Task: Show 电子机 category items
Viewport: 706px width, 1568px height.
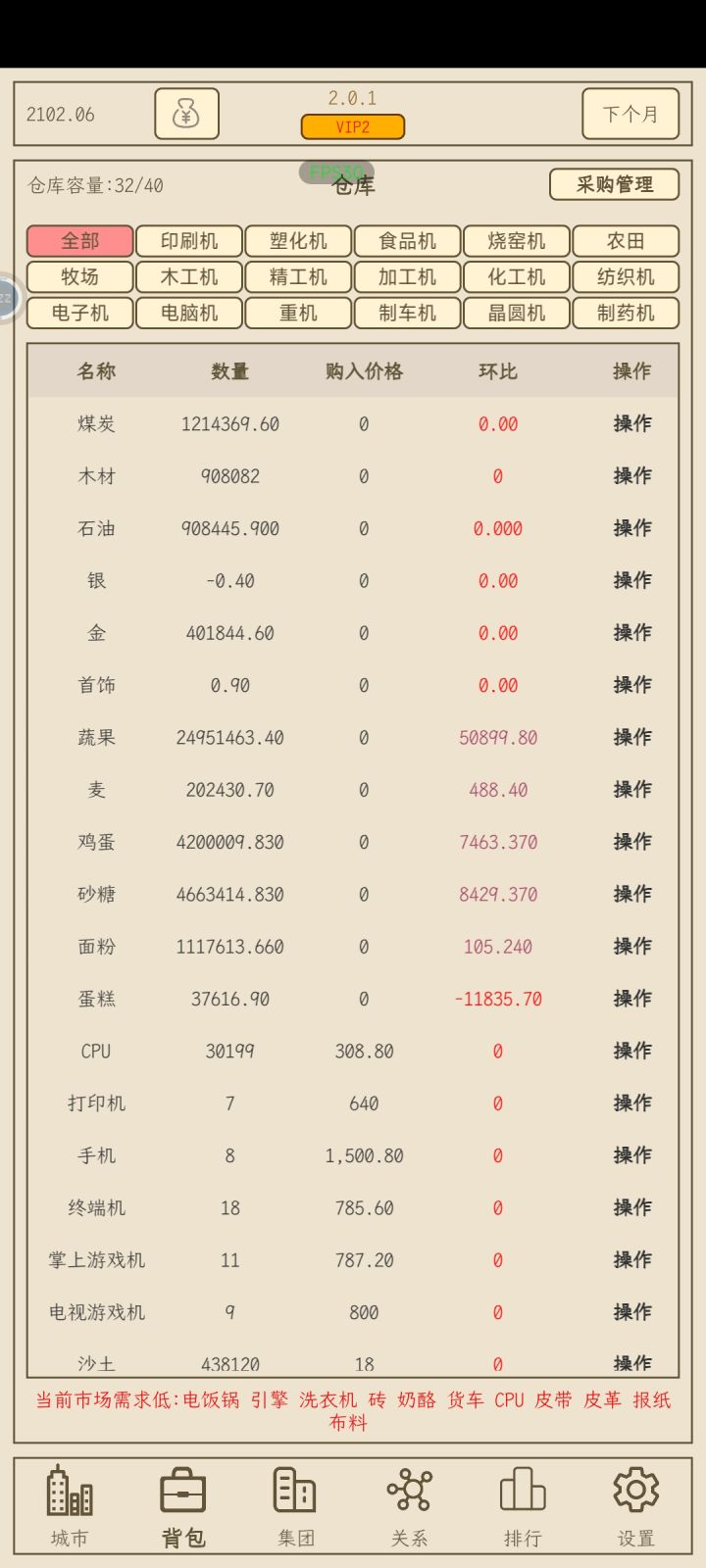Action: tap(79, 314)
